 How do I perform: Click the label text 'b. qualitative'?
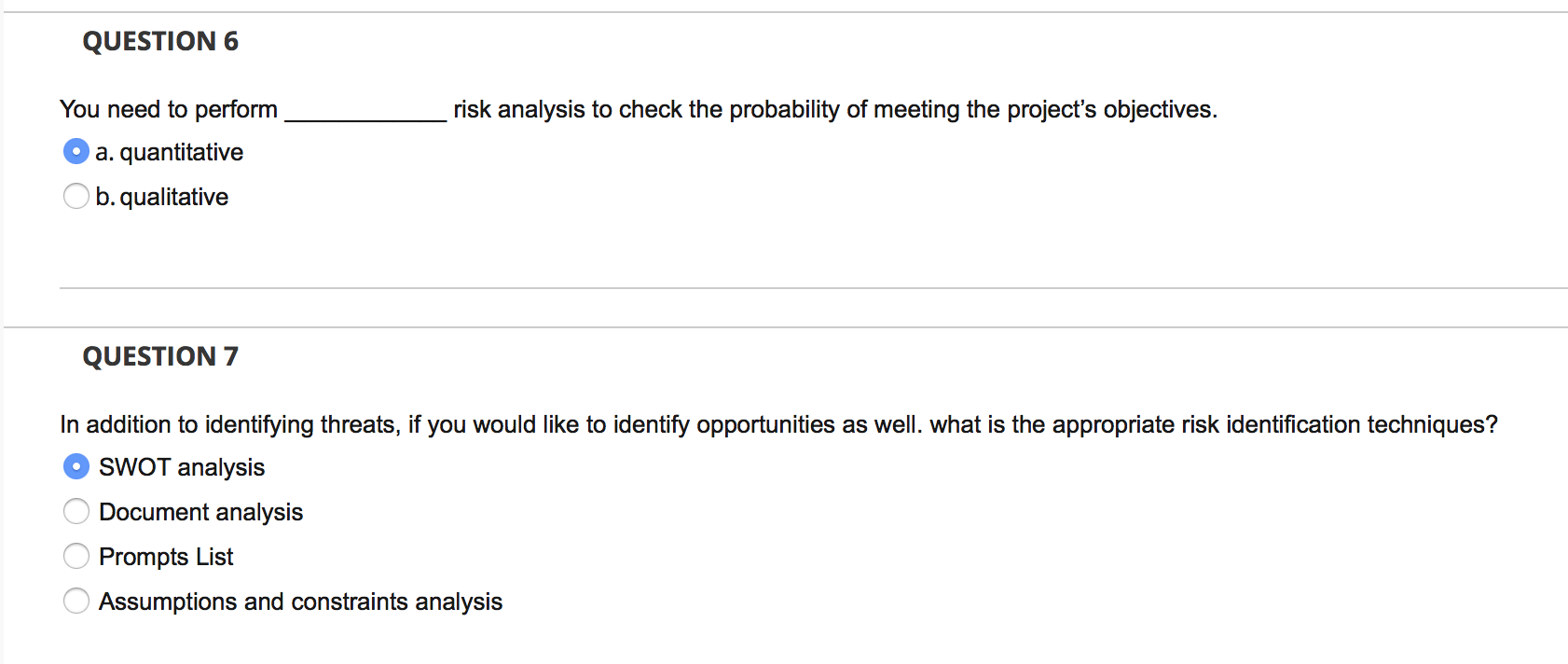click(160, 196)
